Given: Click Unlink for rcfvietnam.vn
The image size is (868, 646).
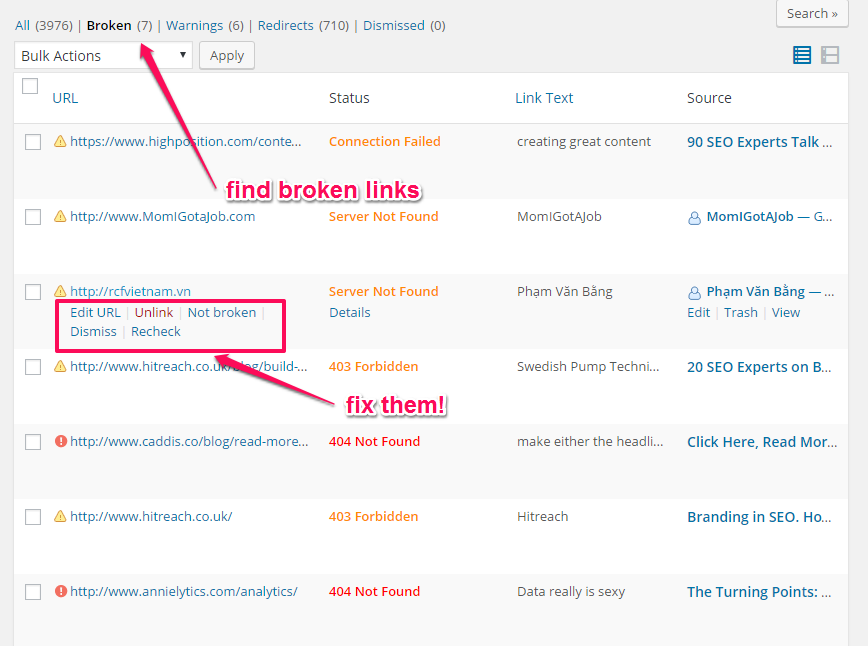Looking at the screenshot, I should click(154, 312).
